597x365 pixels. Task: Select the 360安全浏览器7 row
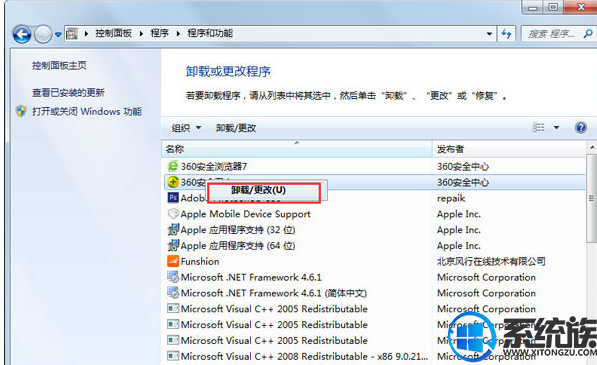click(x=375, y=166)
